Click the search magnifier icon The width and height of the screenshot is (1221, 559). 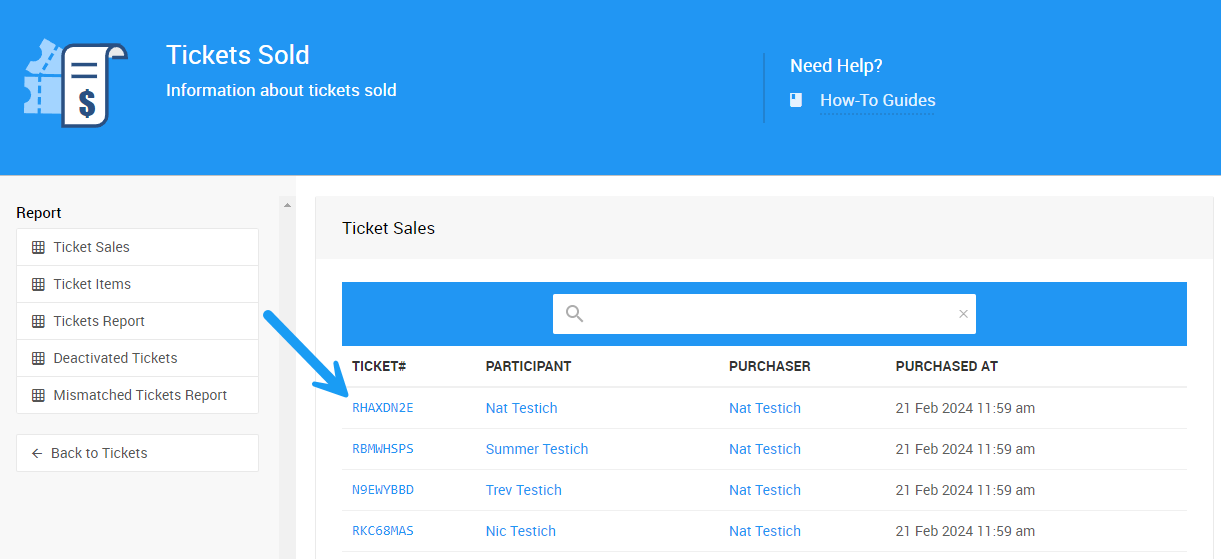point(574,314)
